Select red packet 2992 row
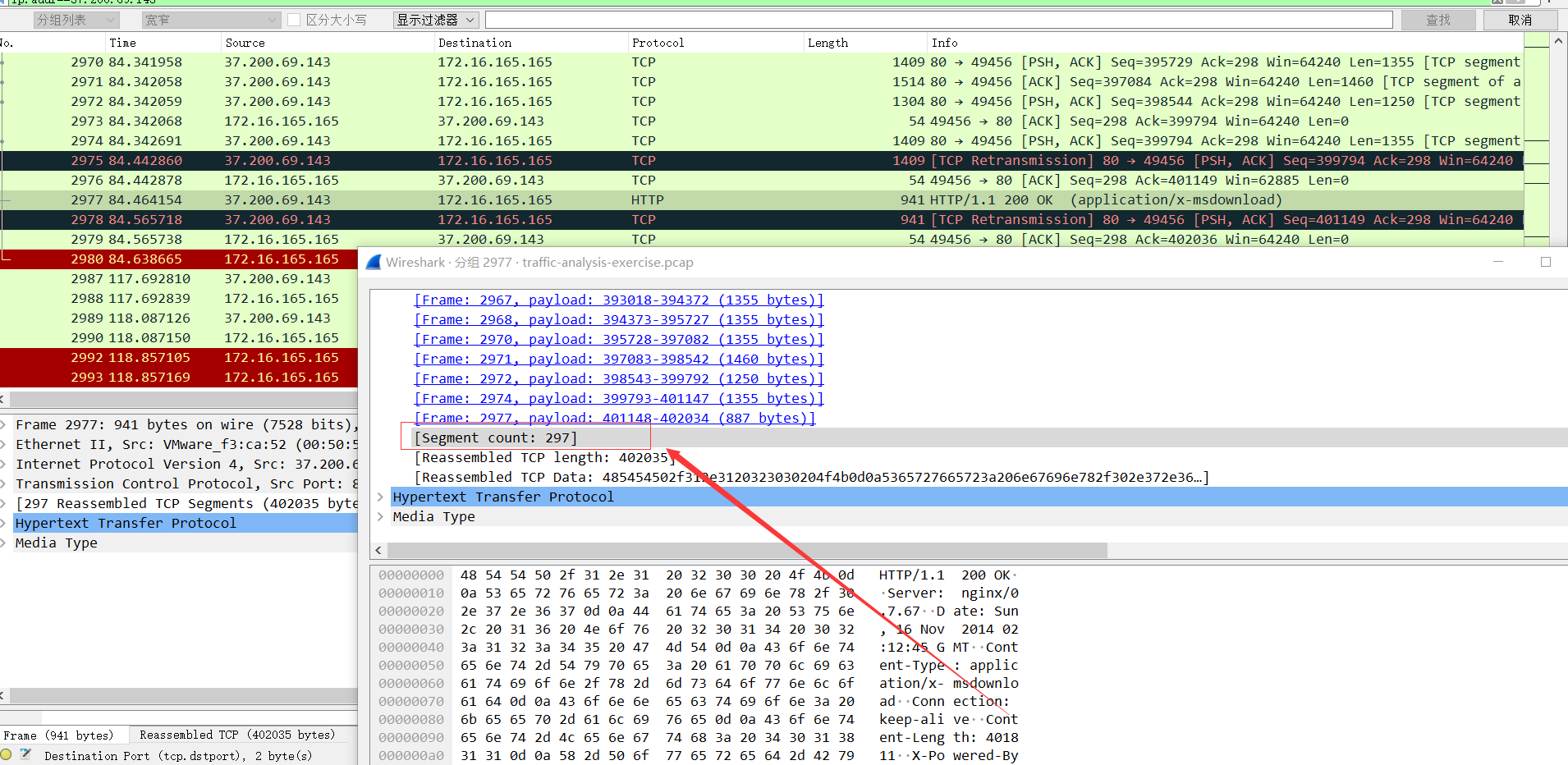 coord(179,357)
